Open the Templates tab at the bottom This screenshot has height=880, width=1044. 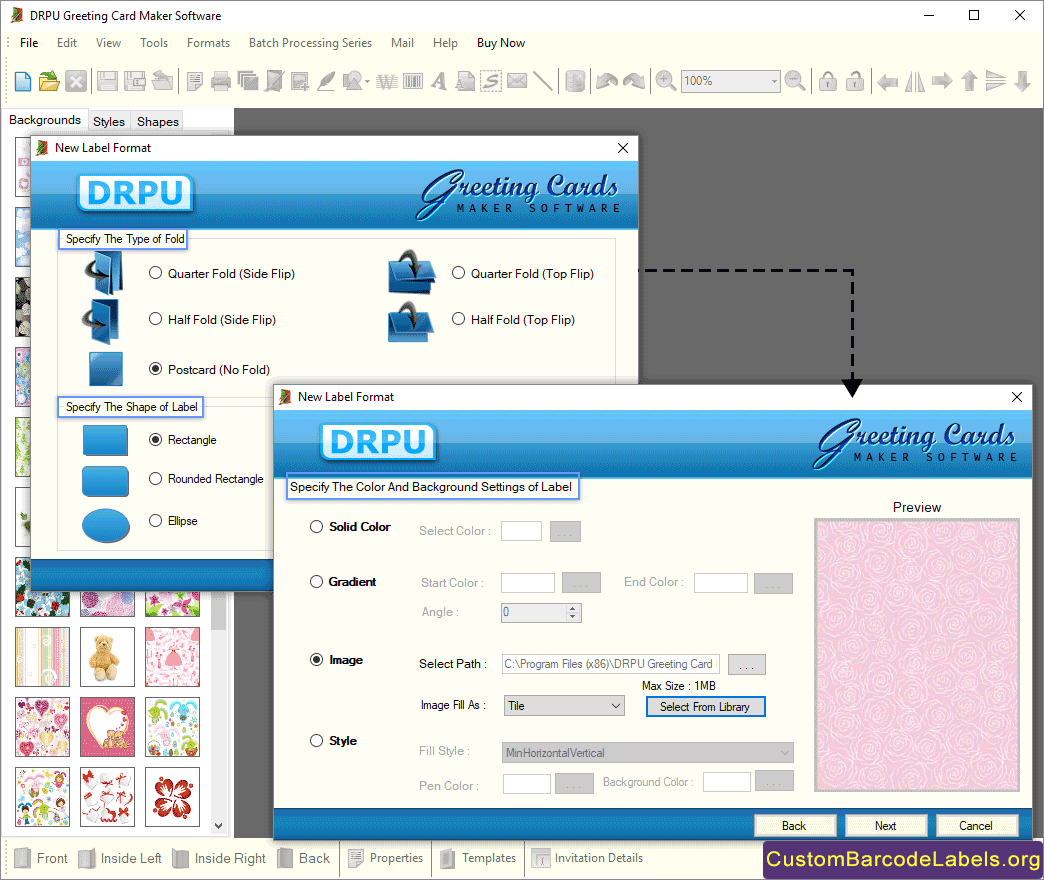477,858
